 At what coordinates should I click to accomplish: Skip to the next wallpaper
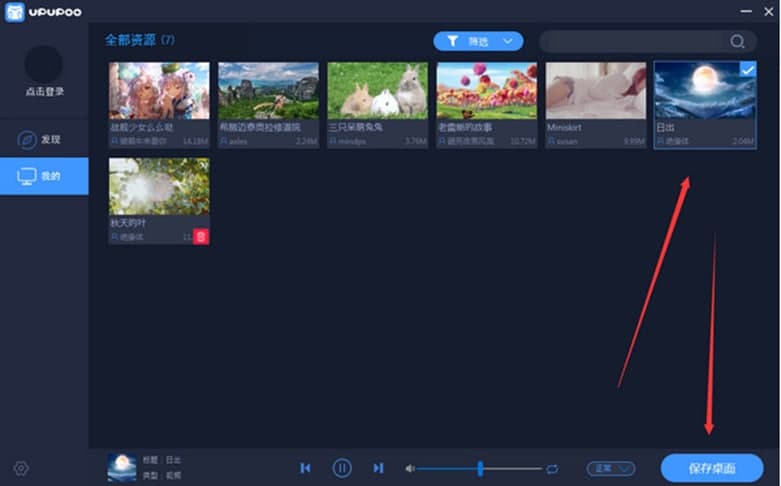(x=378, y=468)
